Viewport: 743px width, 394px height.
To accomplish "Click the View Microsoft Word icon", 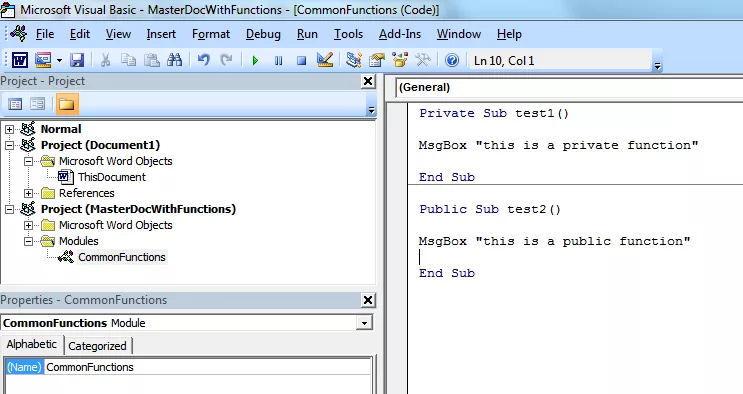I will point(20,60).
